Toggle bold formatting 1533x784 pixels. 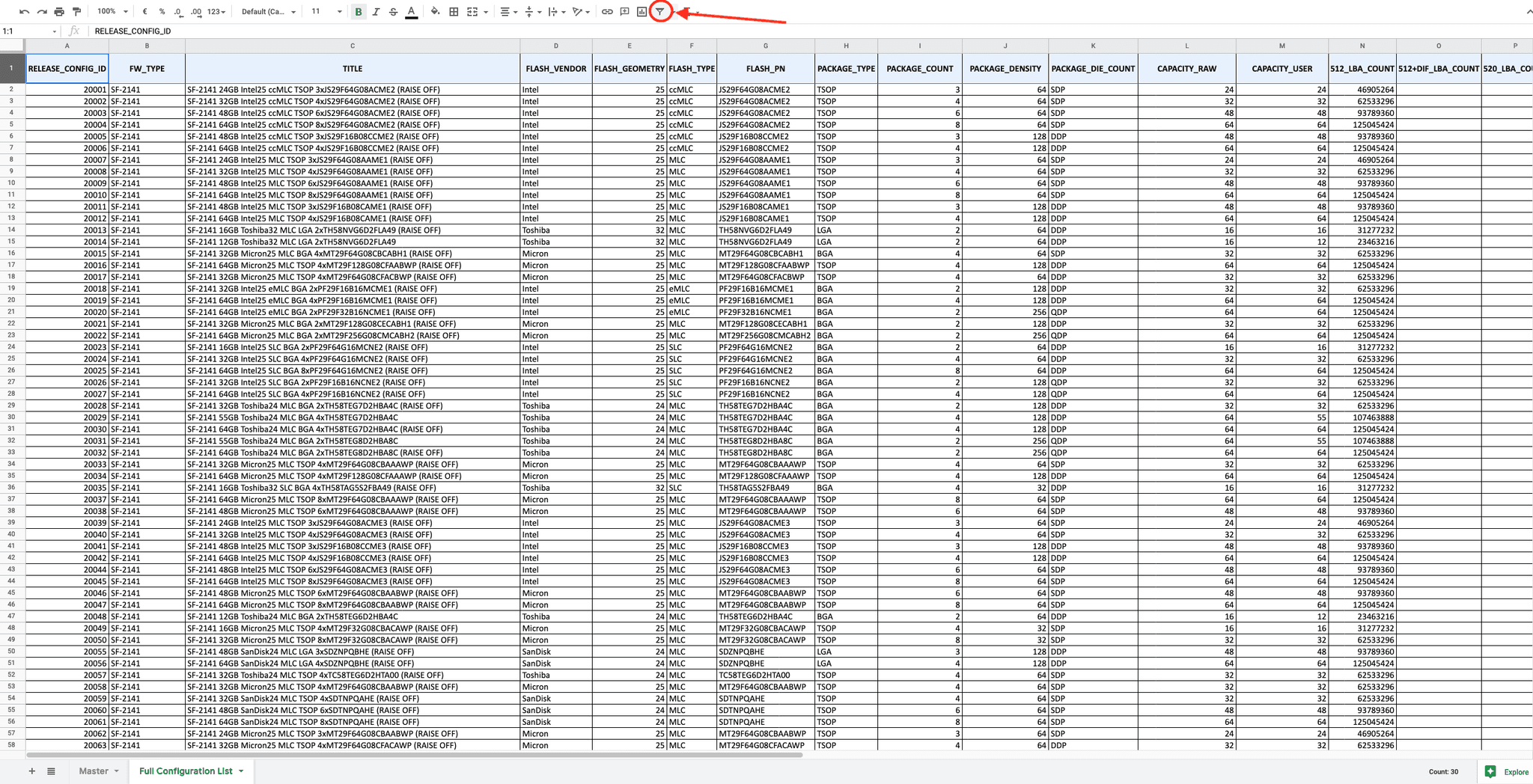coord(358,11)
